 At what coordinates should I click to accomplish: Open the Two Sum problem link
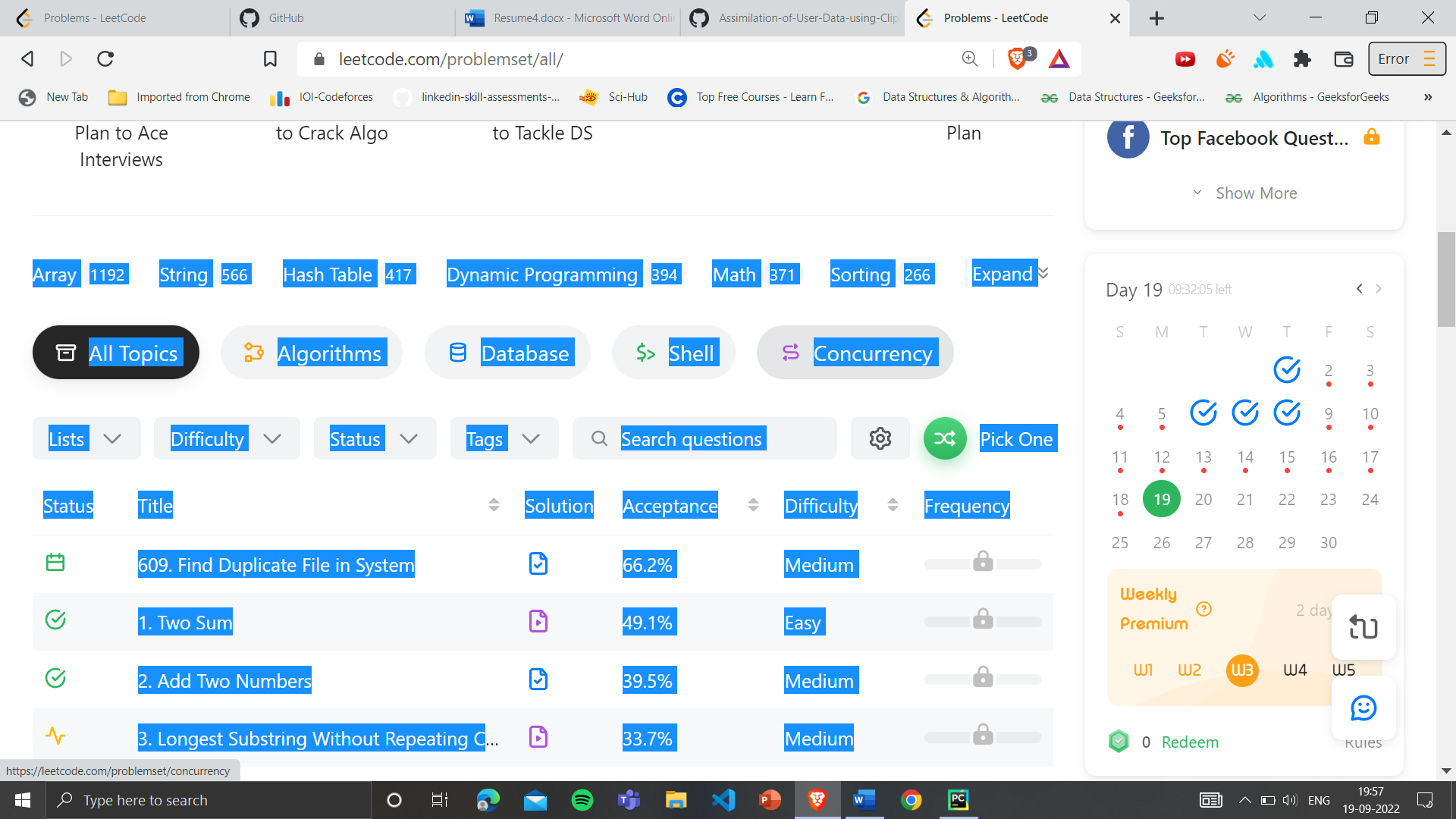(x=185, y=622)
